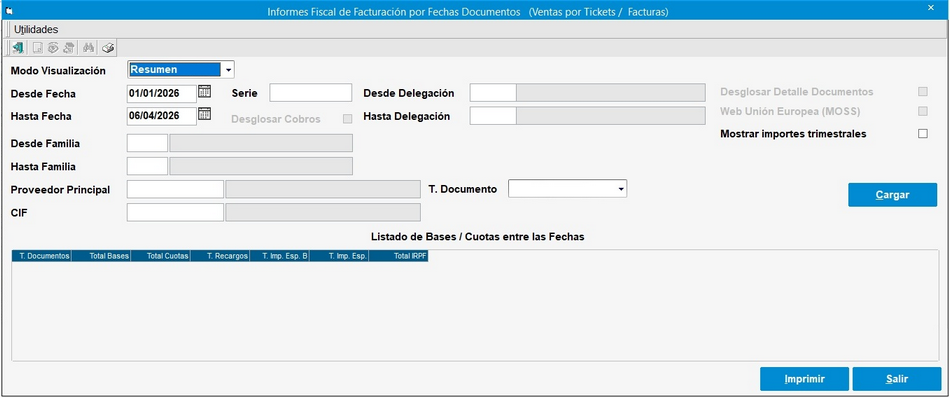
Task: Open the Desde Fecha calendar picker
Action: click(205, 91)
